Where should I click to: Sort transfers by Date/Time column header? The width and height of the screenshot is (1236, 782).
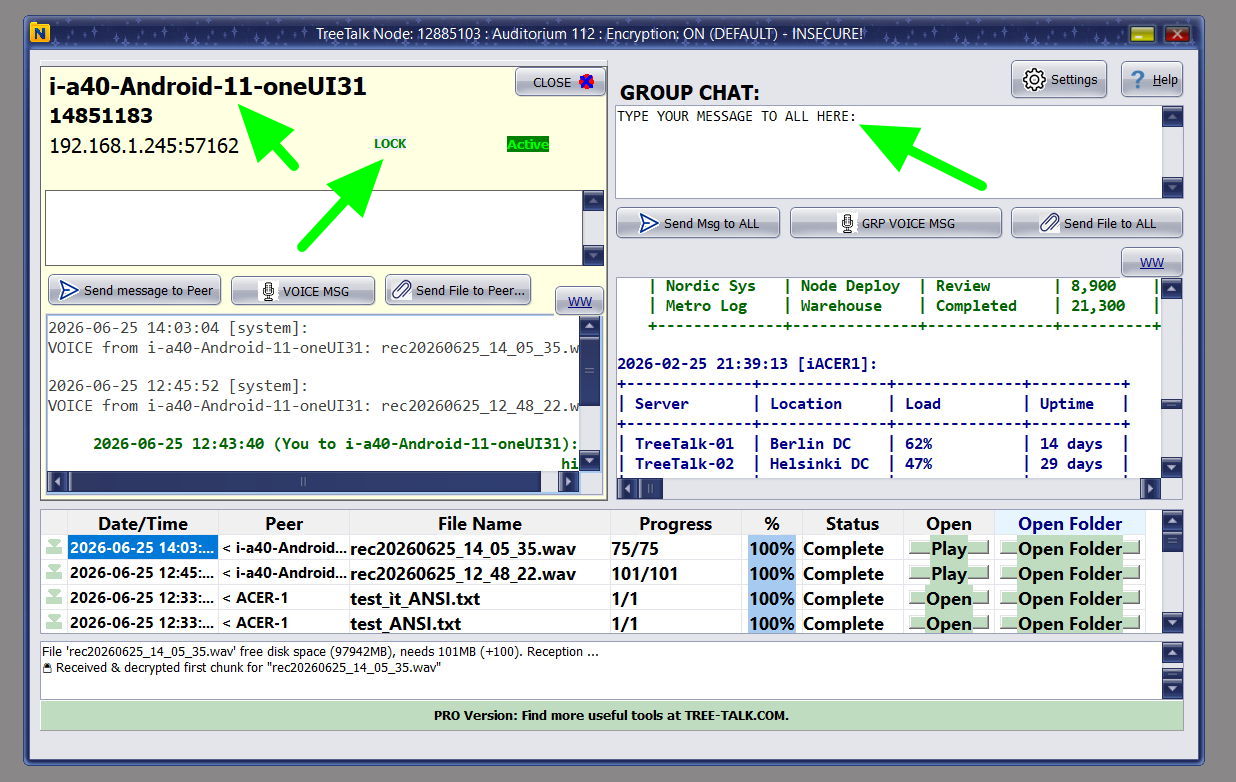click(x=143, y=523)
